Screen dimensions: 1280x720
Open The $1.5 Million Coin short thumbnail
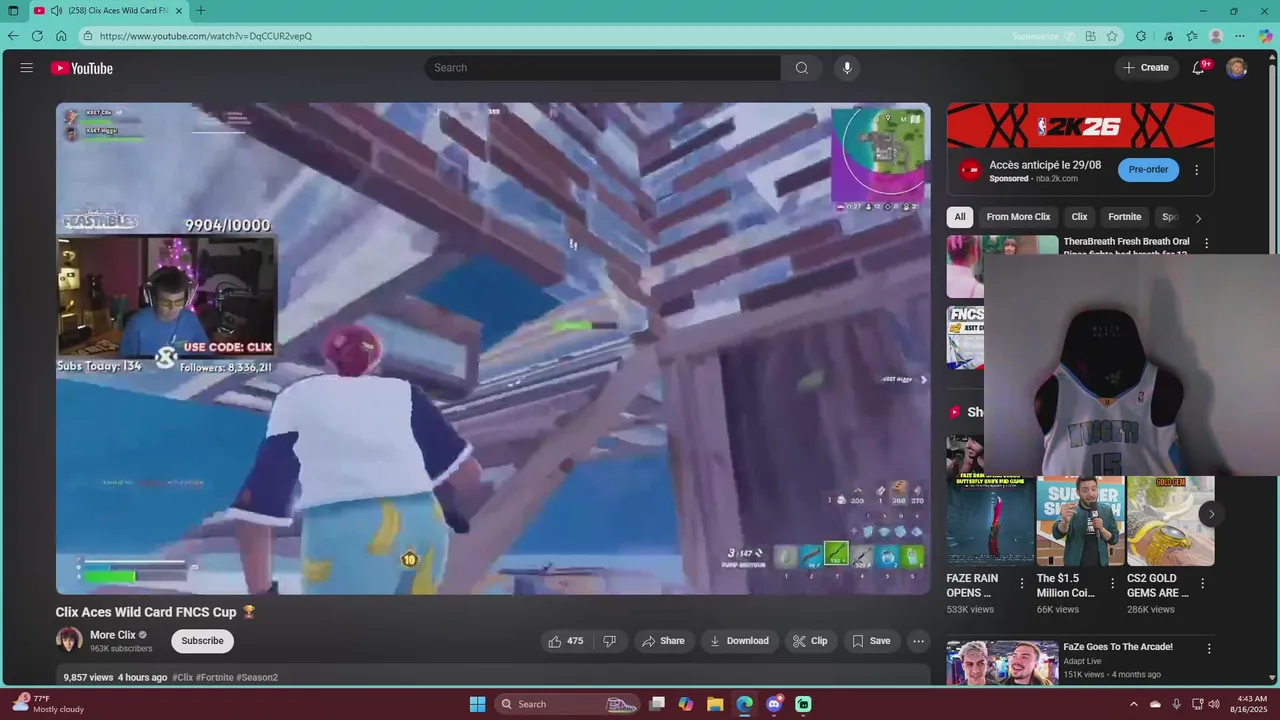[1080, 521]
